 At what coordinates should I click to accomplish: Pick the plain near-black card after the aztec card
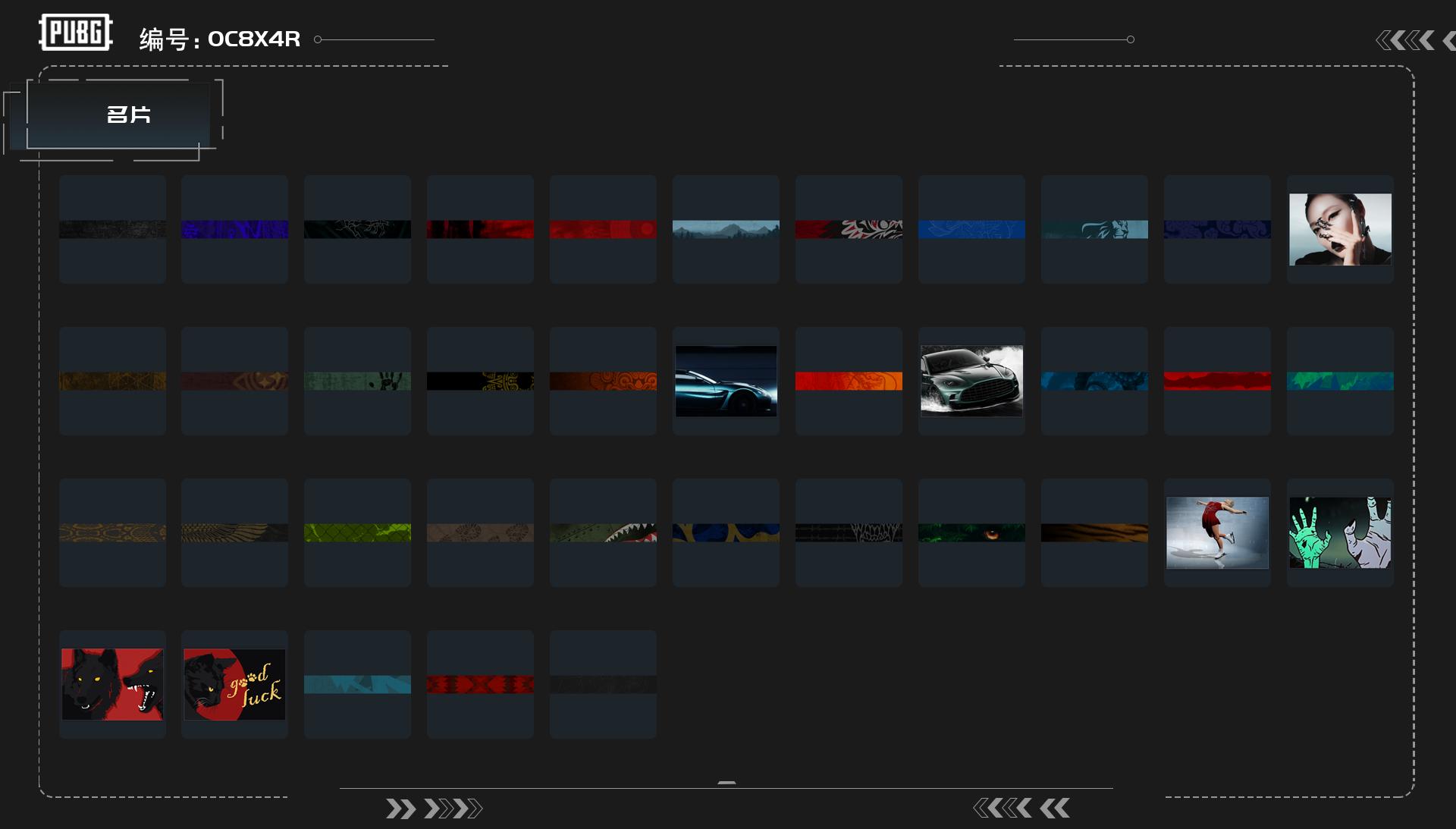tap(603, 684)
